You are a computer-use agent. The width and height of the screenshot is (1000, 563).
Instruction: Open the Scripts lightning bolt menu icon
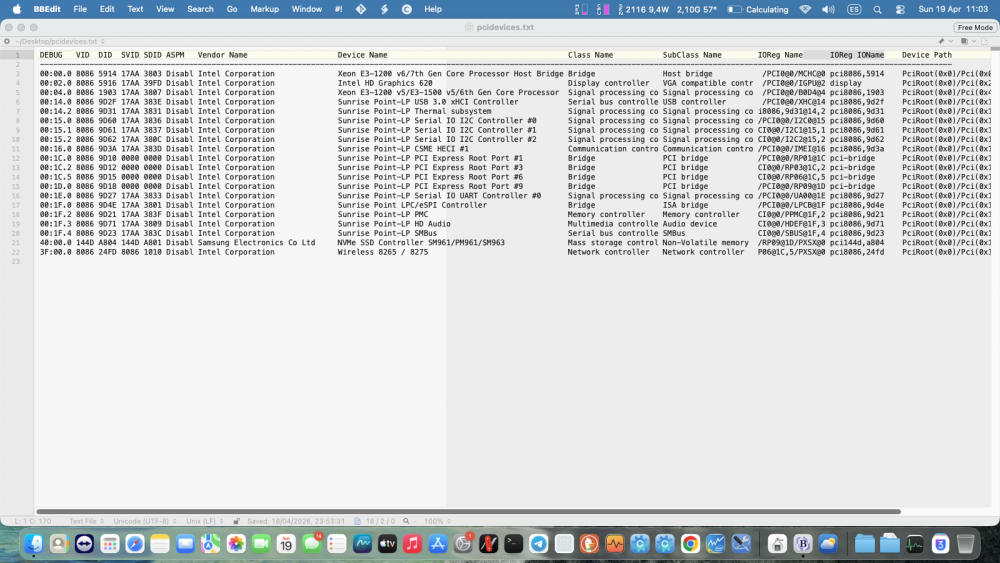[x=384, y=9]
